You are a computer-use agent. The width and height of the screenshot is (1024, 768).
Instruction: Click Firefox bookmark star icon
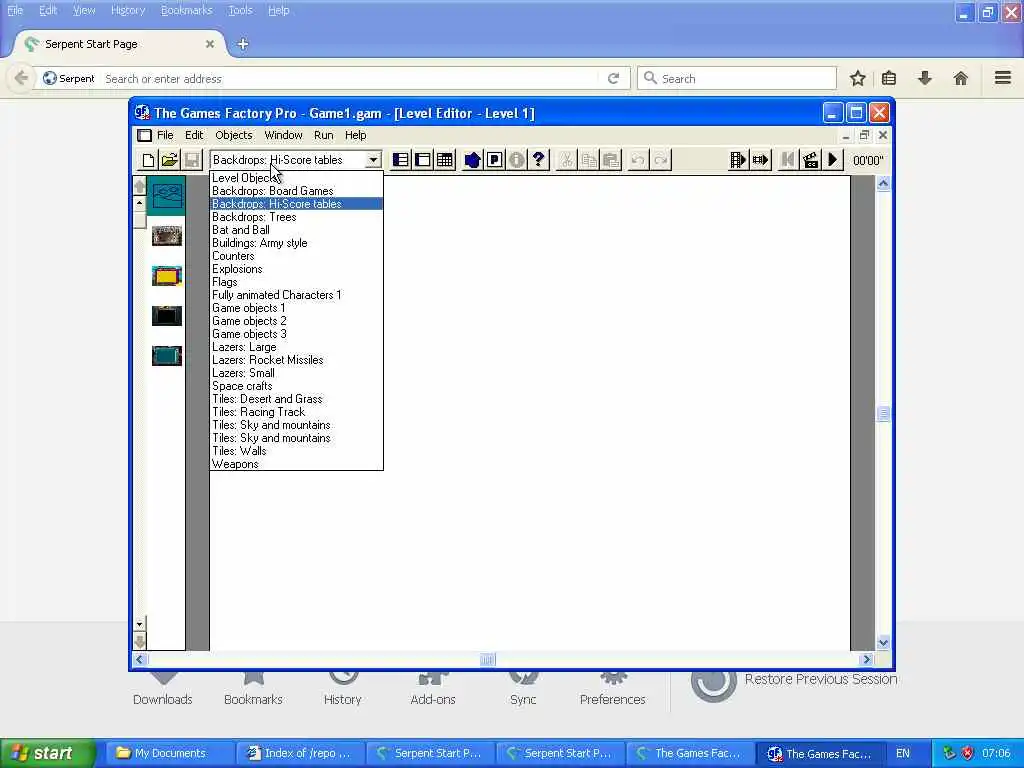tap(857, 79)
